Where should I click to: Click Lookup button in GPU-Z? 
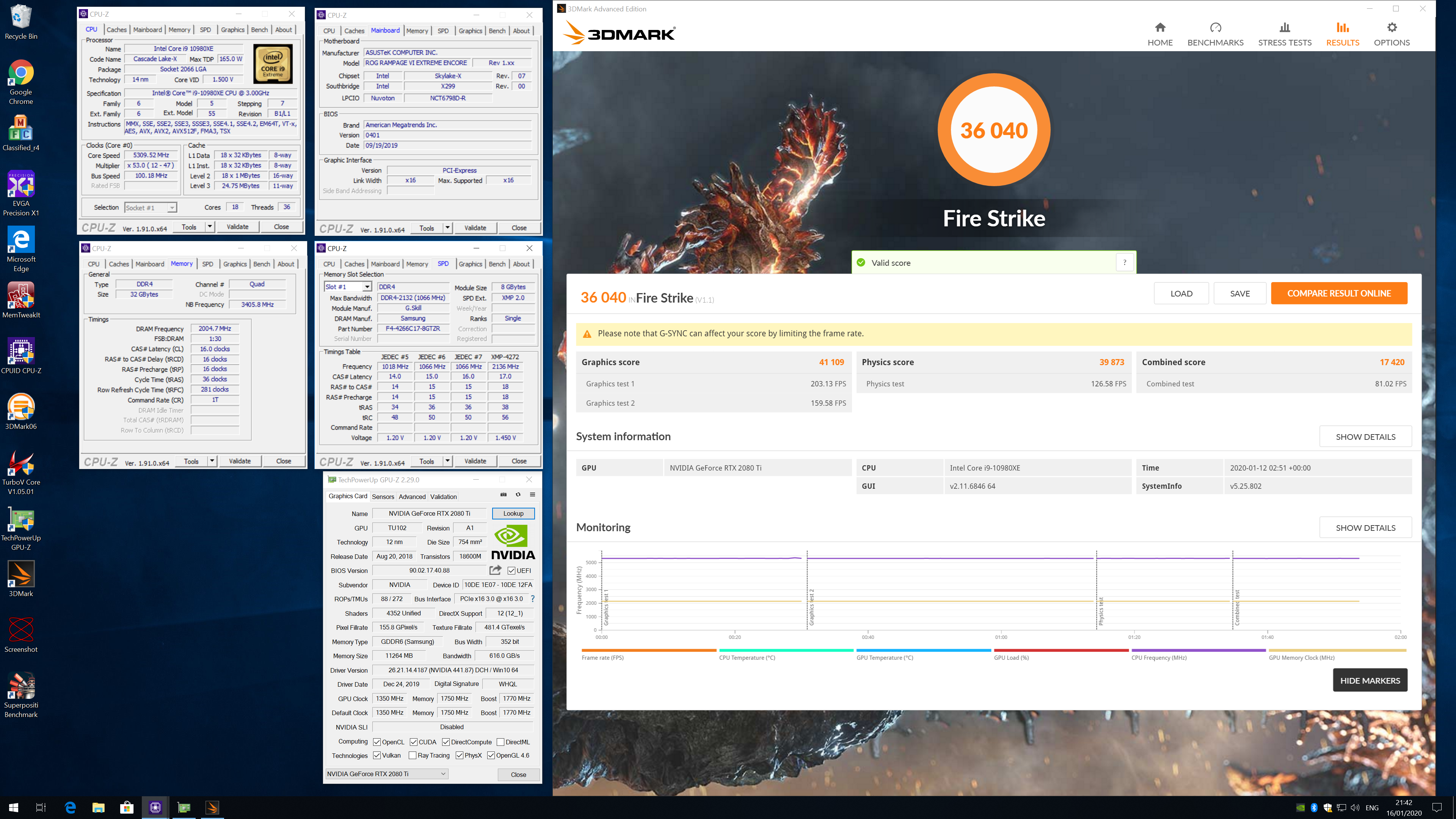(513, 513)
